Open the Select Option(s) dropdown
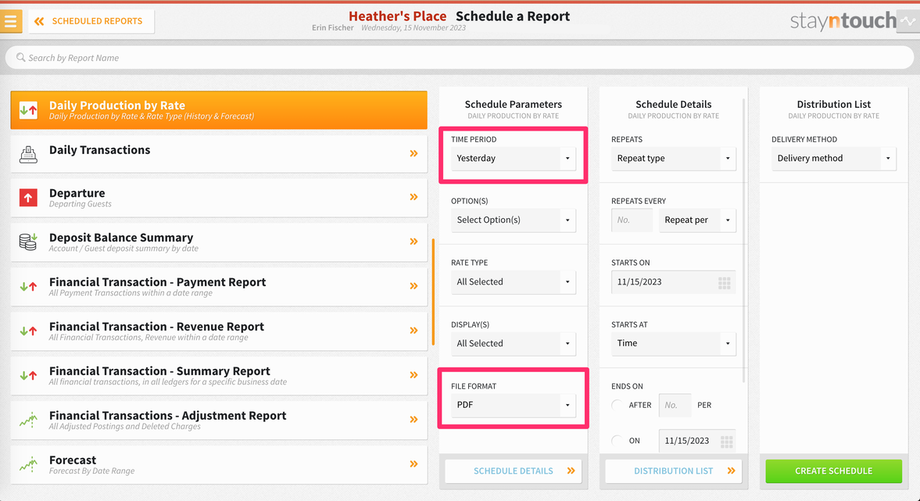The height and width of the screenshot is (501, 920). coord(513,220)
